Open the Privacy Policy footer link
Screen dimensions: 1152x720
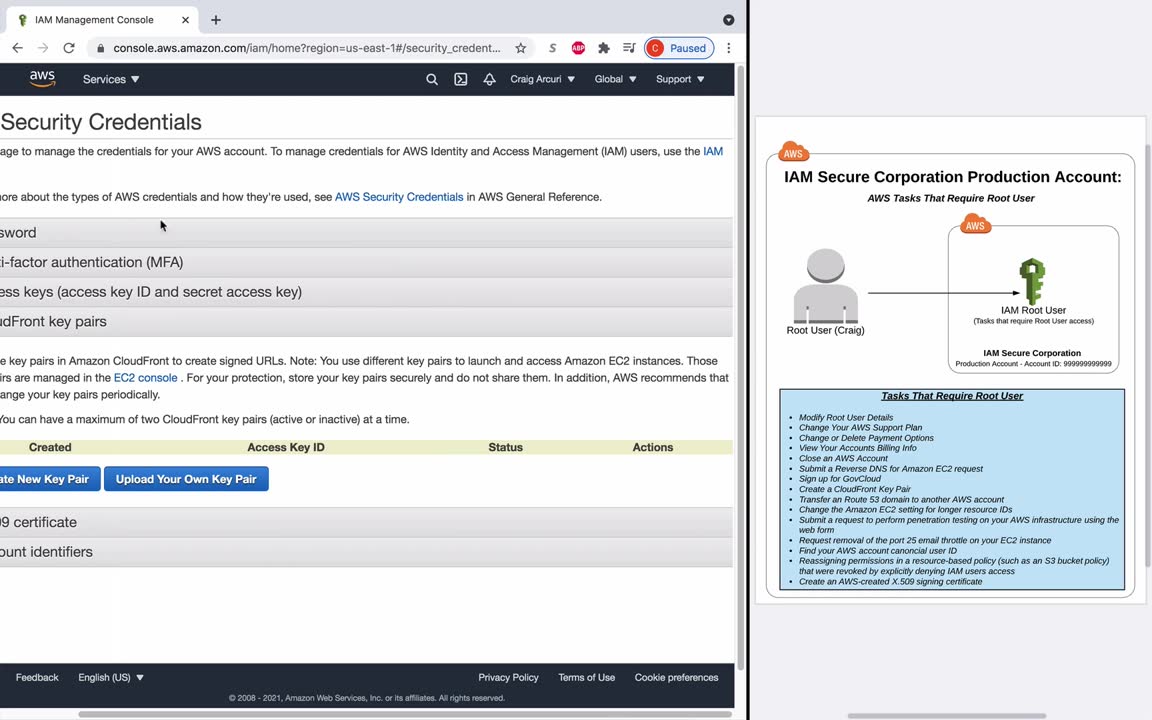508,677
